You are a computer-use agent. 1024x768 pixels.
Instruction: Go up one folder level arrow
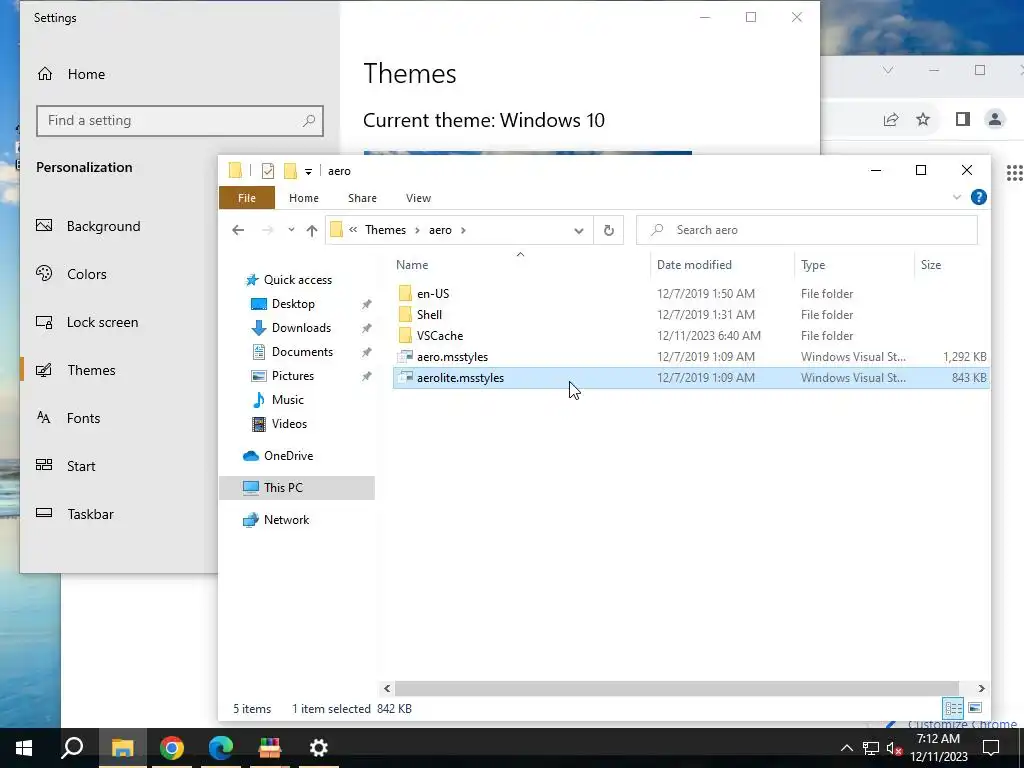[312, 230]
